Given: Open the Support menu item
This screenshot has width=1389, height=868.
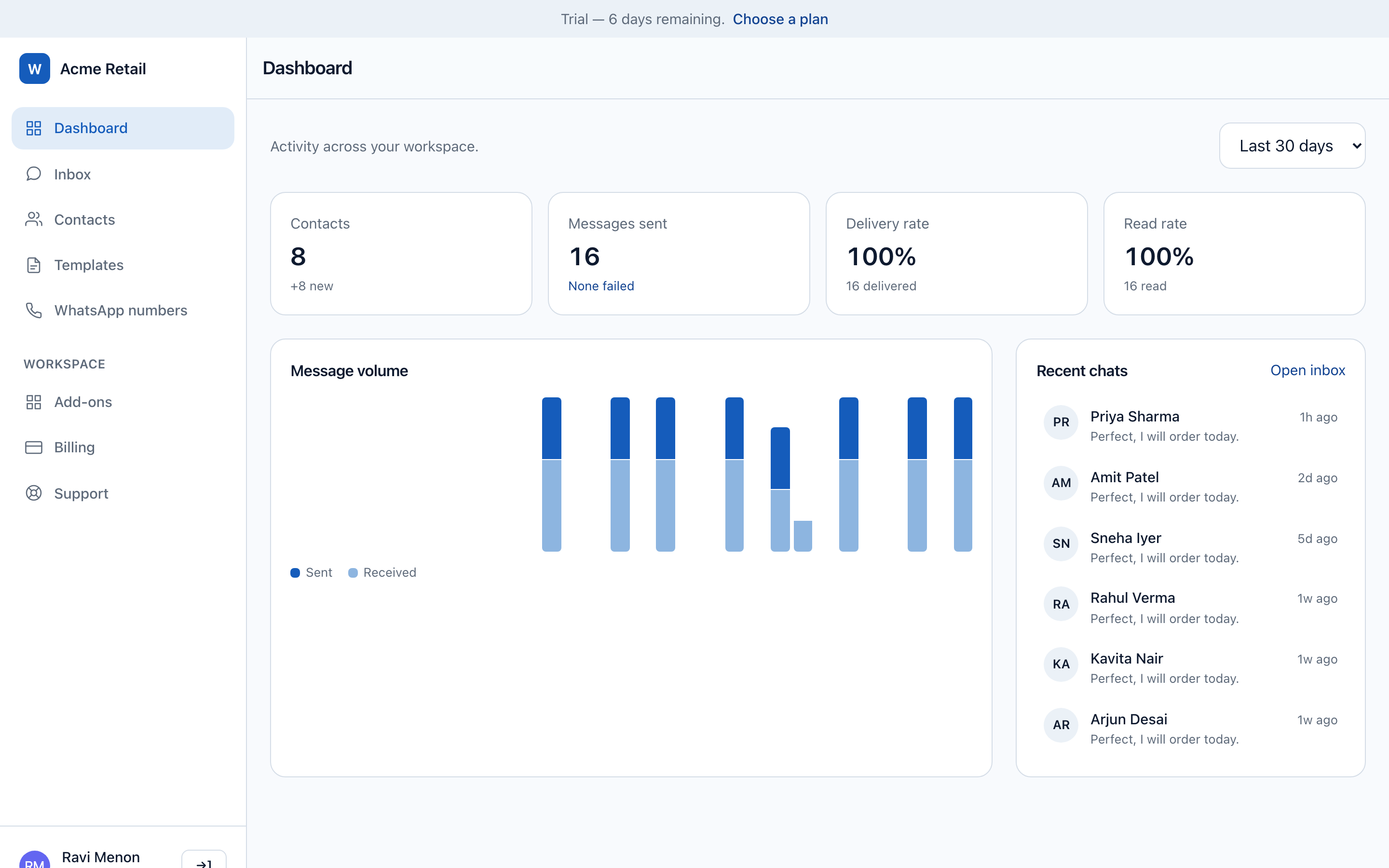Looking at the screenshot, I should click(123, 493).
